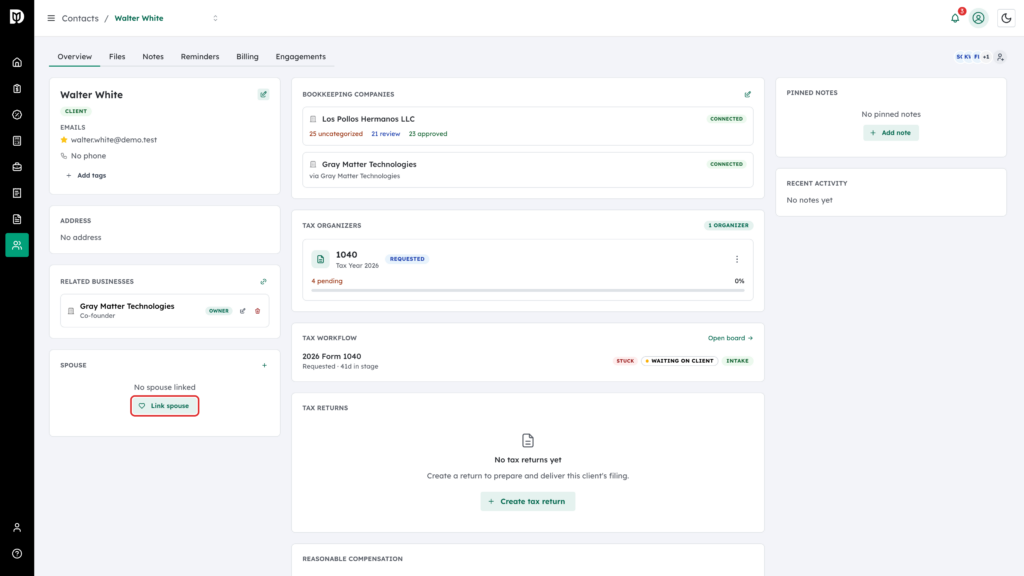Image resolution: width=1024 pixels, height=576 pixels.
Task: Open the help question mark icon
Action: pos(17,554)
